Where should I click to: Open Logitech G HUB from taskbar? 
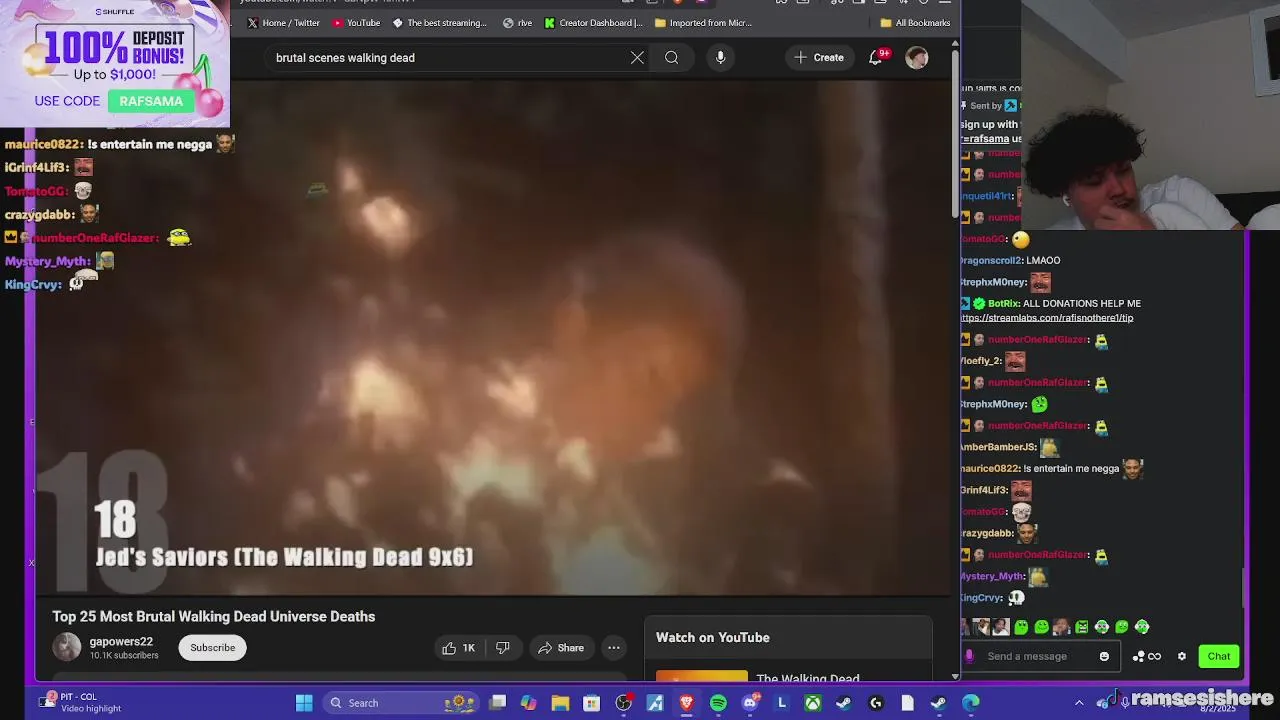(x=876, y=703)
